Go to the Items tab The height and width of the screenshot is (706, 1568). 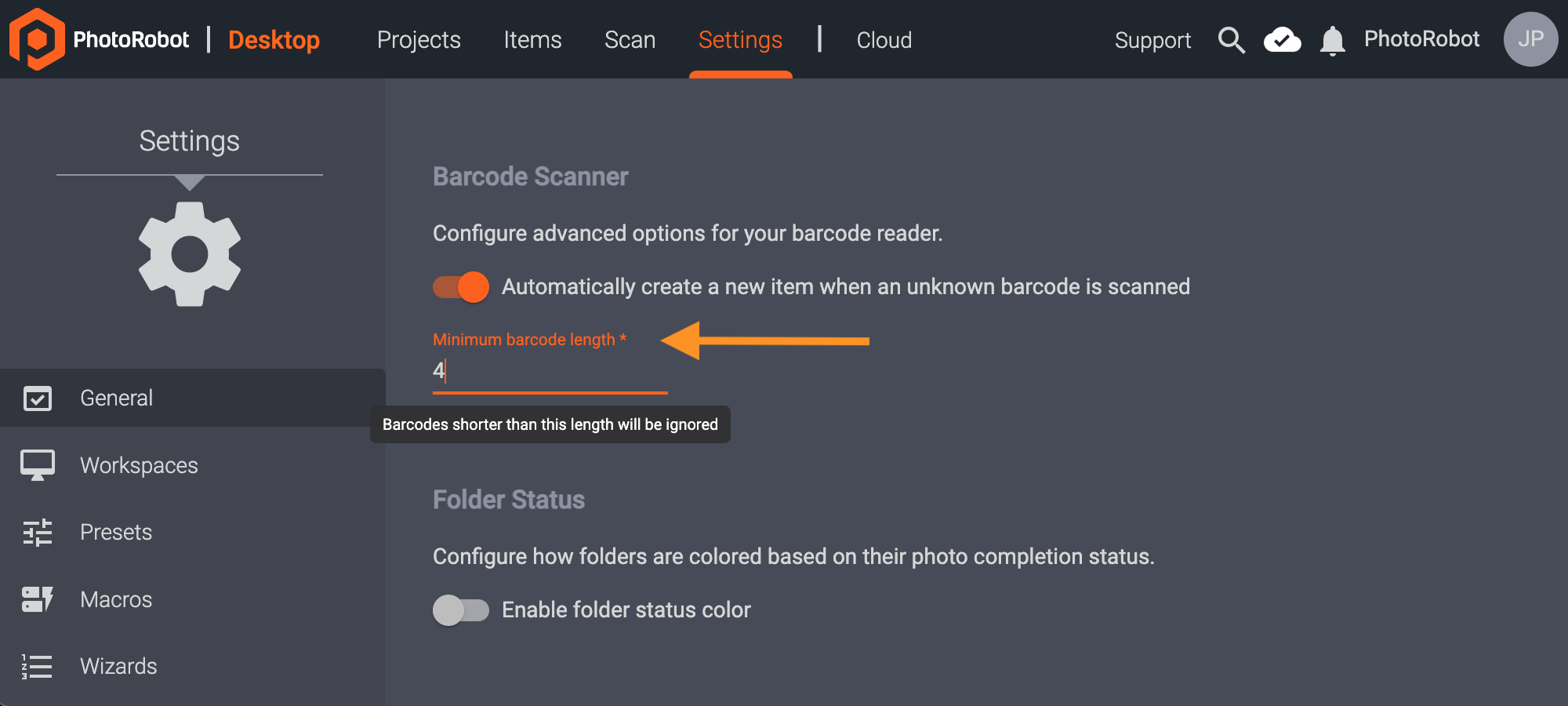pyautogui.click(x=532, y=40)
